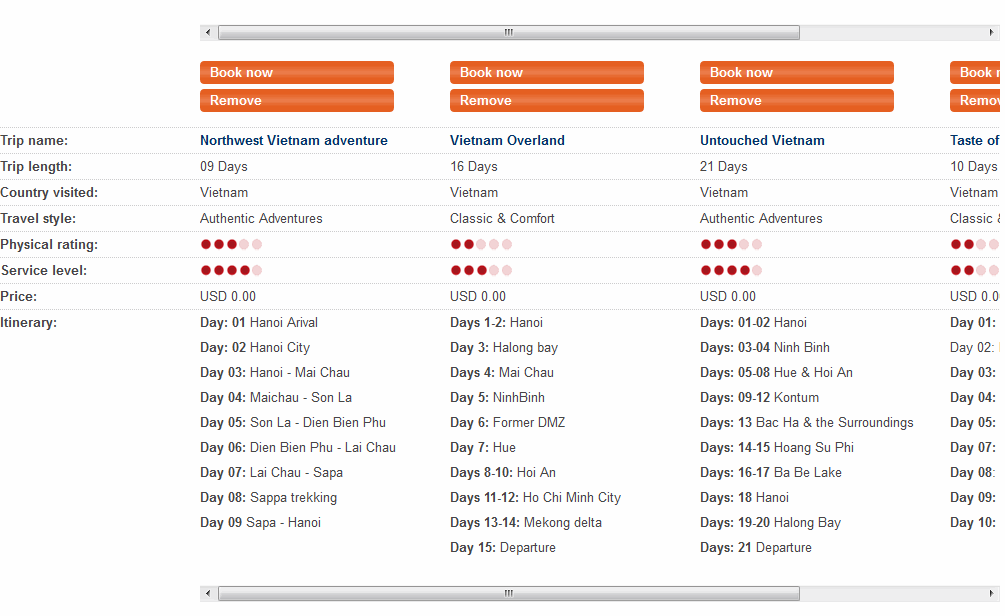The width and height of the screenshot is (1005, 616).
Task: Click the top horizontal scrollbar thumb
Action: [509, 32]
